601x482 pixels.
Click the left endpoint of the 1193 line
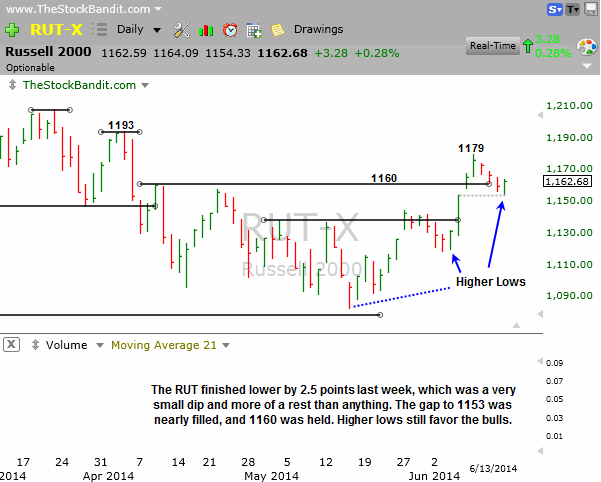tap(101, 132)
